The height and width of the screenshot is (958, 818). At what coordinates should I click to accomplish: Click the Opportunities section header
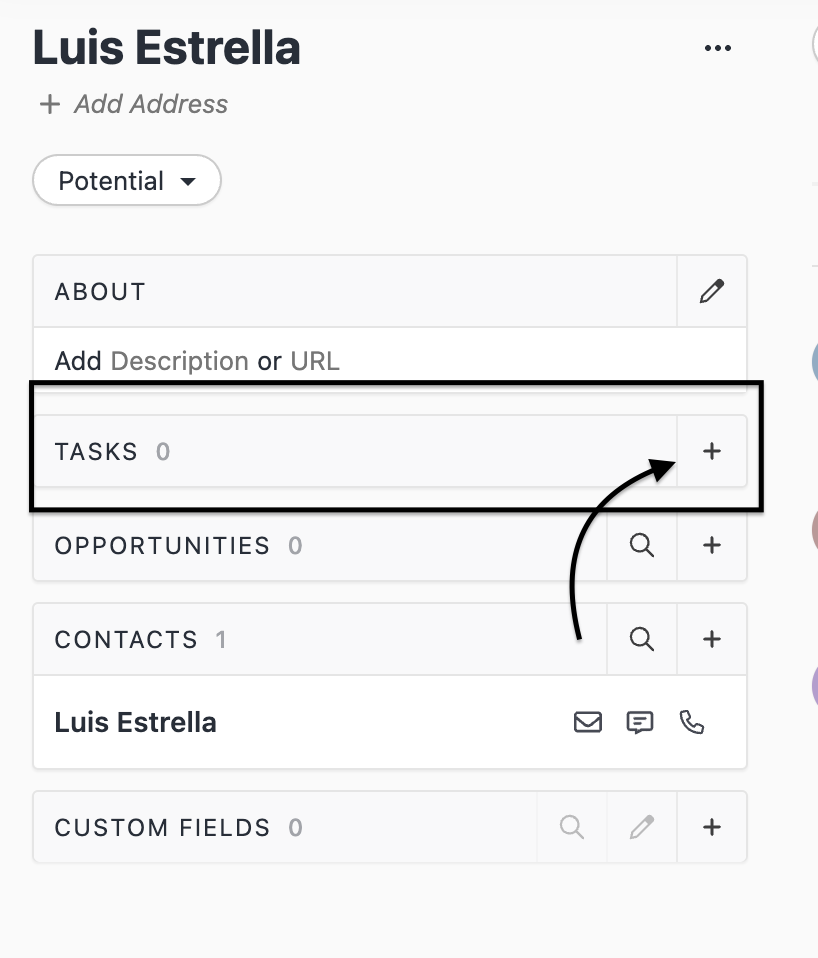coord(162,545)
